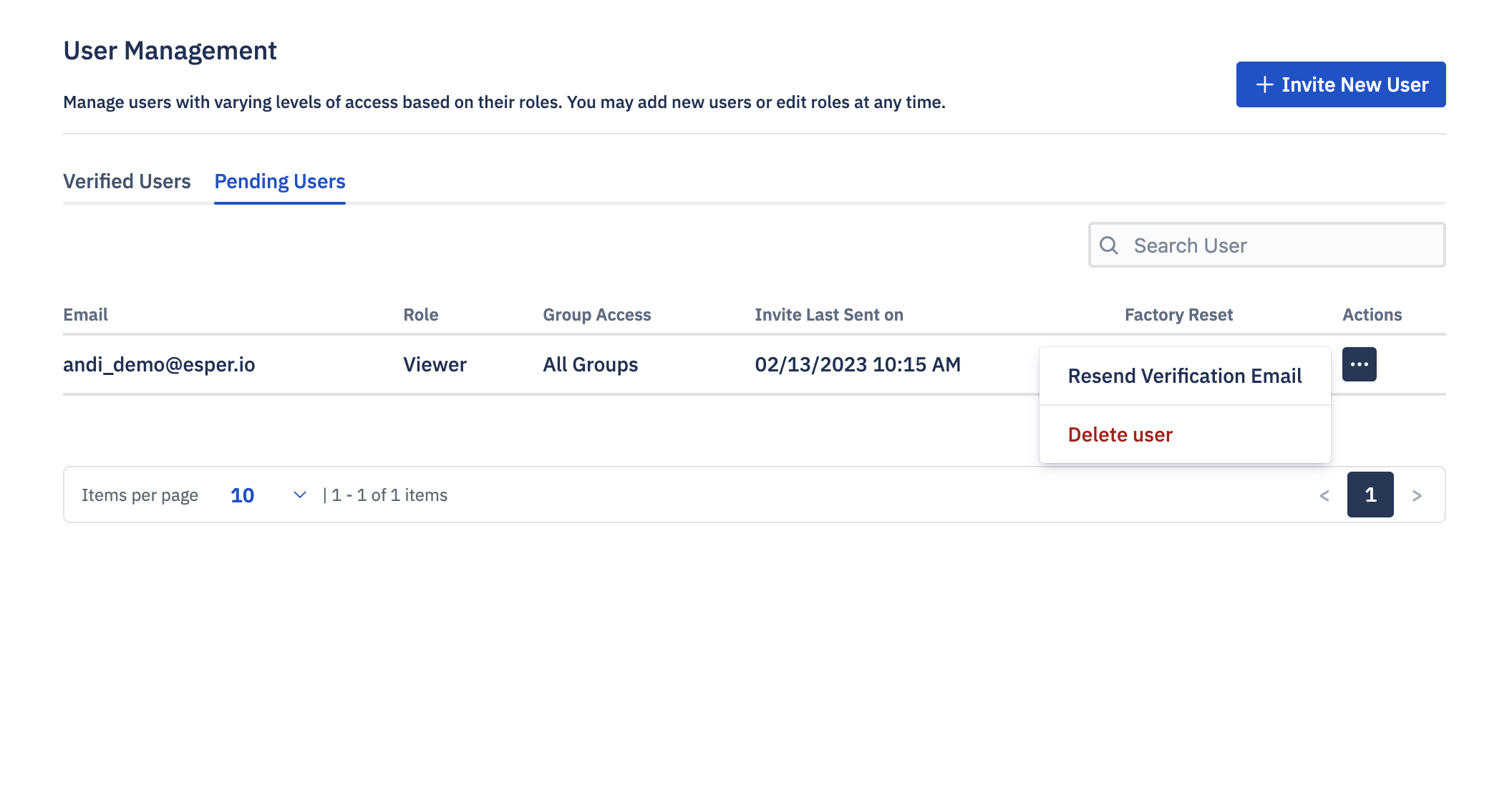Select page 1 in pagination
Screen dimensions: 1512x803
[1370, 495]
